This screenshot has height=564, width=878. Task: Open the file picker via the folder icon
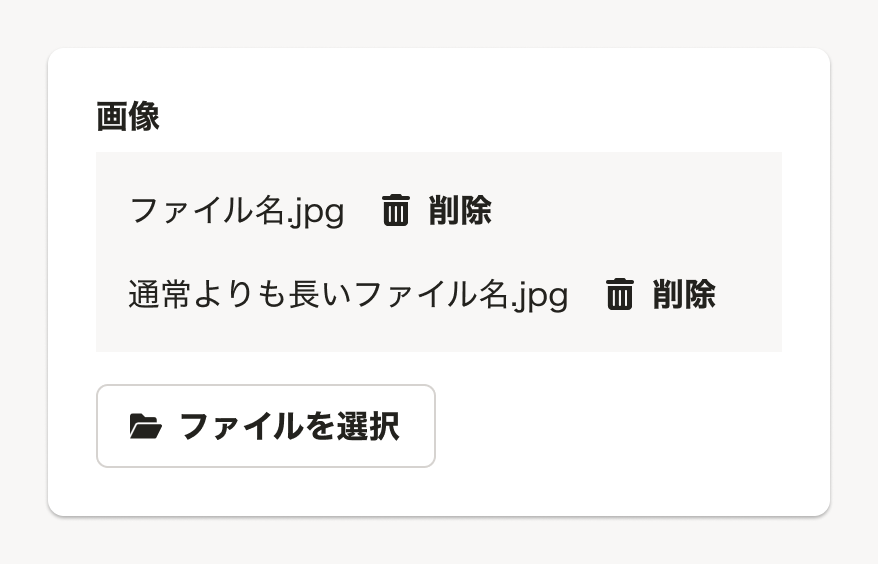[145, 427]
